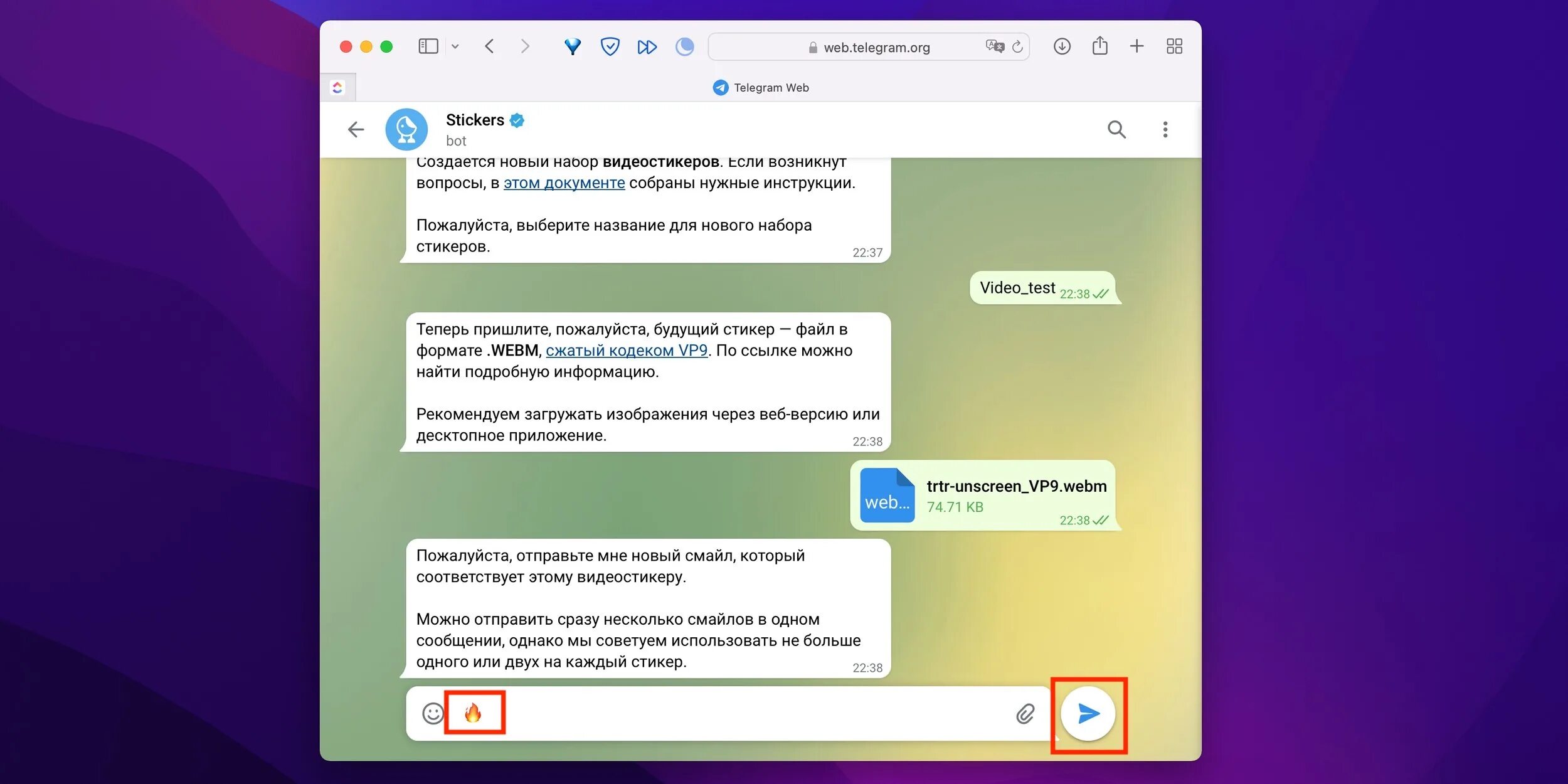Reload the web.telegram.org page
Viewport: 1568px width, 784px height.
(1017, 47)
